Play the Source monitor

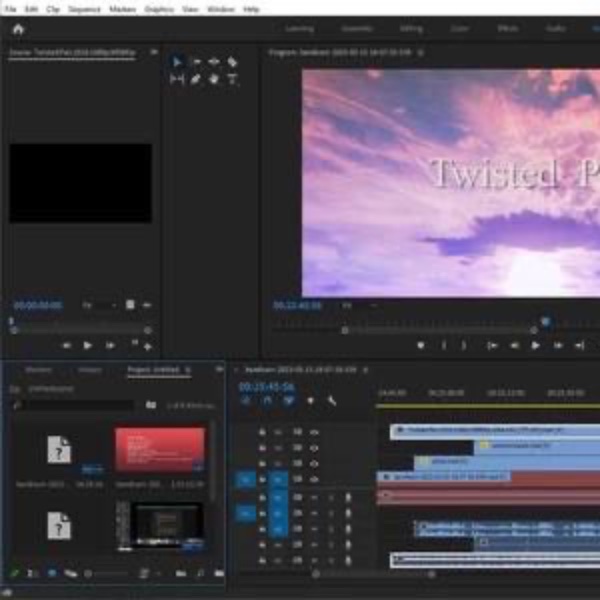[x=87, y=346]
